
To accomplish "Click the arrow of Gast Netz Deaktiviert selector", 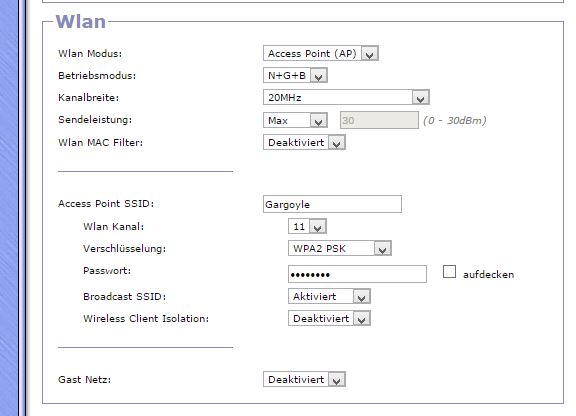I will (x=336, y=380).
